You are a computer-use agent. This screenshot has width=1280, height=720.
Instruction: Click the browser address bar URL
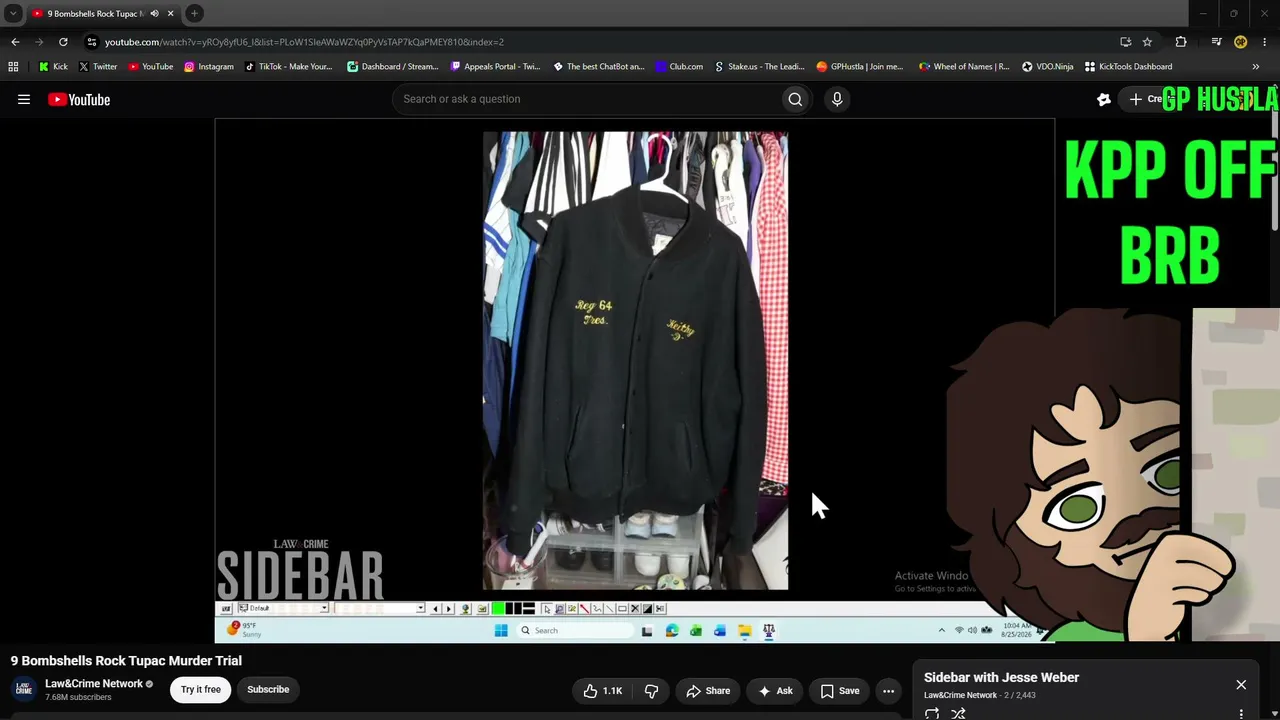point(304,42)
